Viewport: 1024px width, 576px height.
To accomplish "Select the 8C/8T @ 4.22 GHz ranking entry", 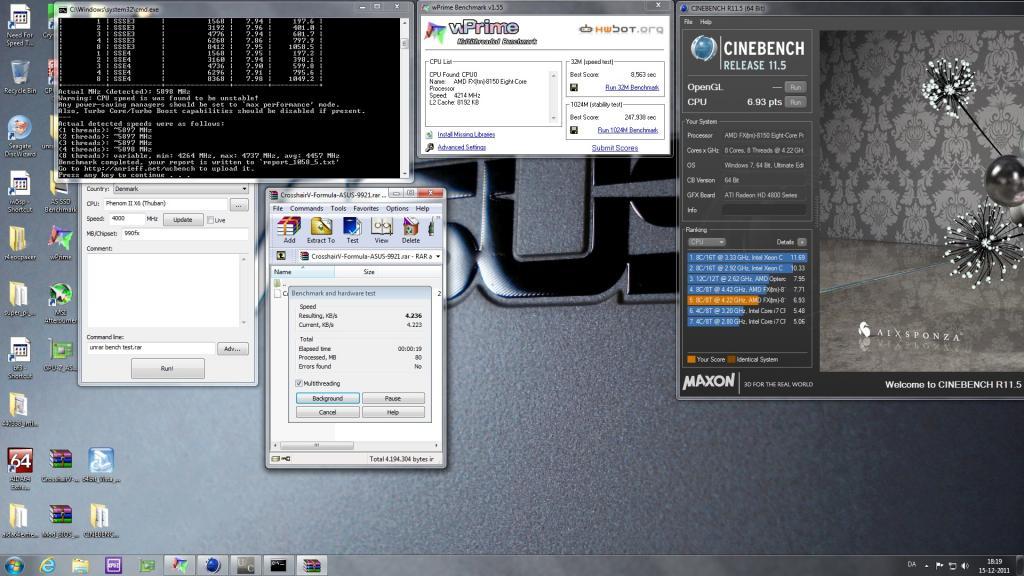I will tap(747, 300).
